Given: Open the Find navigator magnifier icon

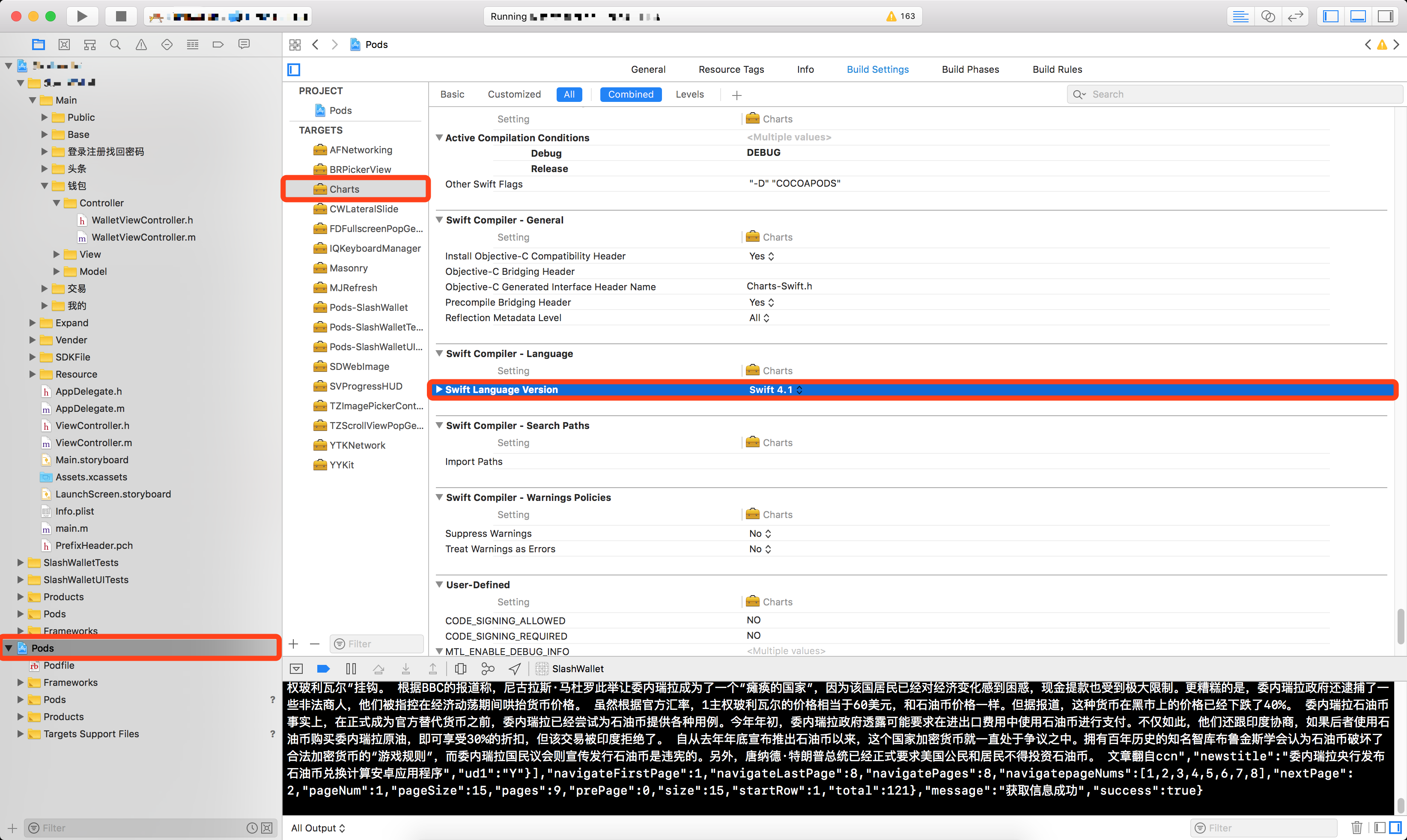Looking at the screenshot, I should point(116,45).
